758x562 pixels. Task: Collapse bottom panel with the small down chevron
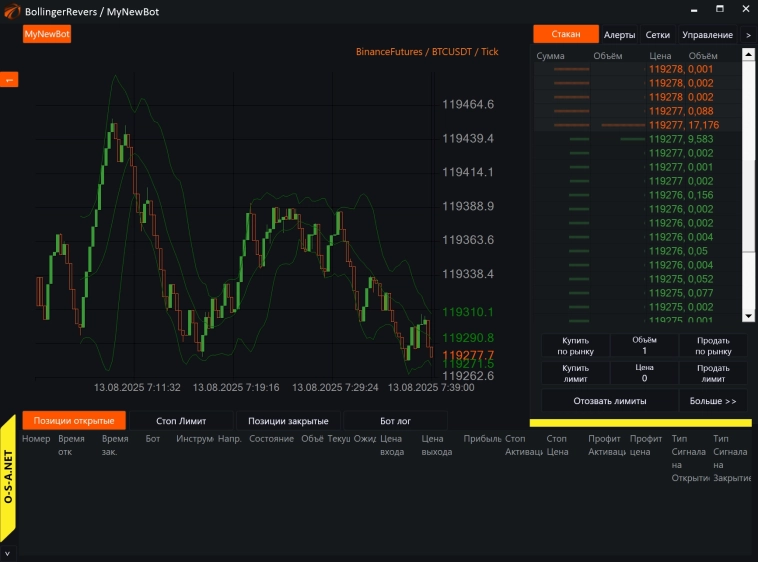click(x=8, y=552)
